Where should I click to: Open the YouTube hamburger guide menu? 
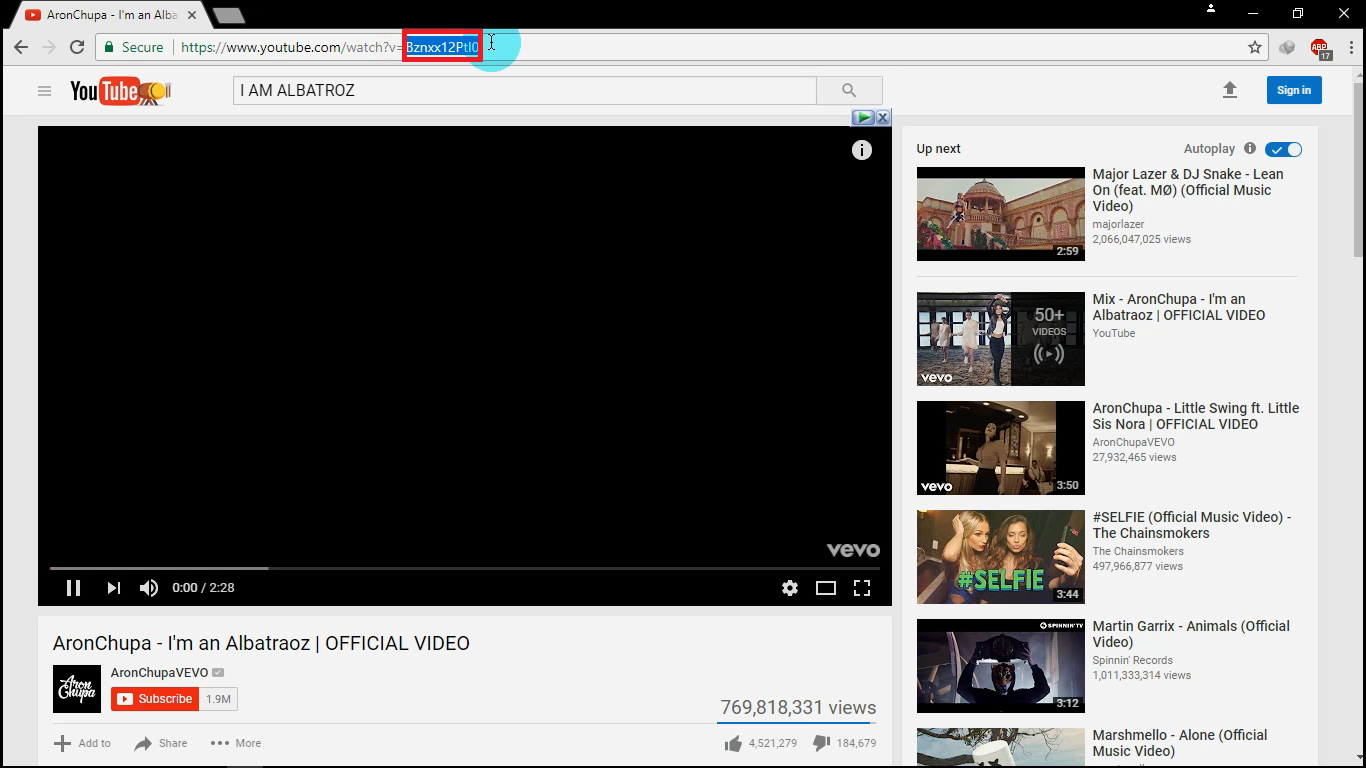(44, 91)
